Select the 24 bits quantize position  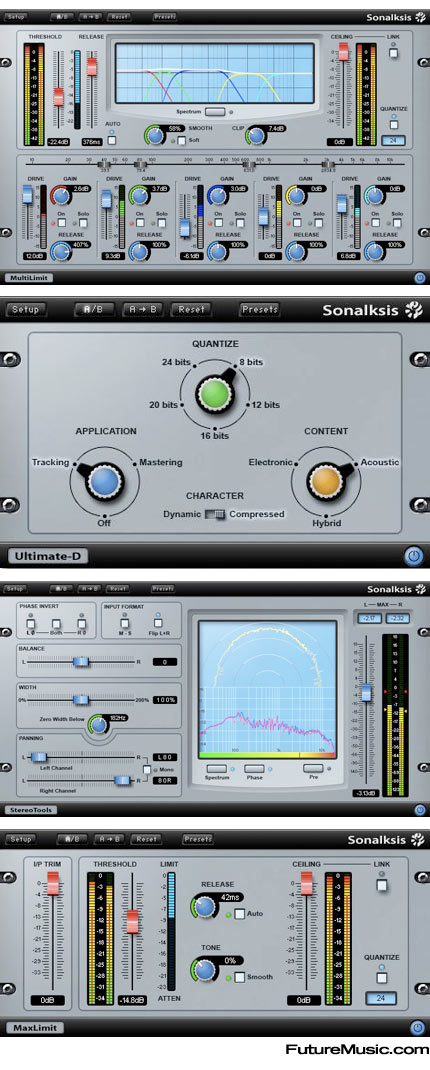(x=175, y=362)
